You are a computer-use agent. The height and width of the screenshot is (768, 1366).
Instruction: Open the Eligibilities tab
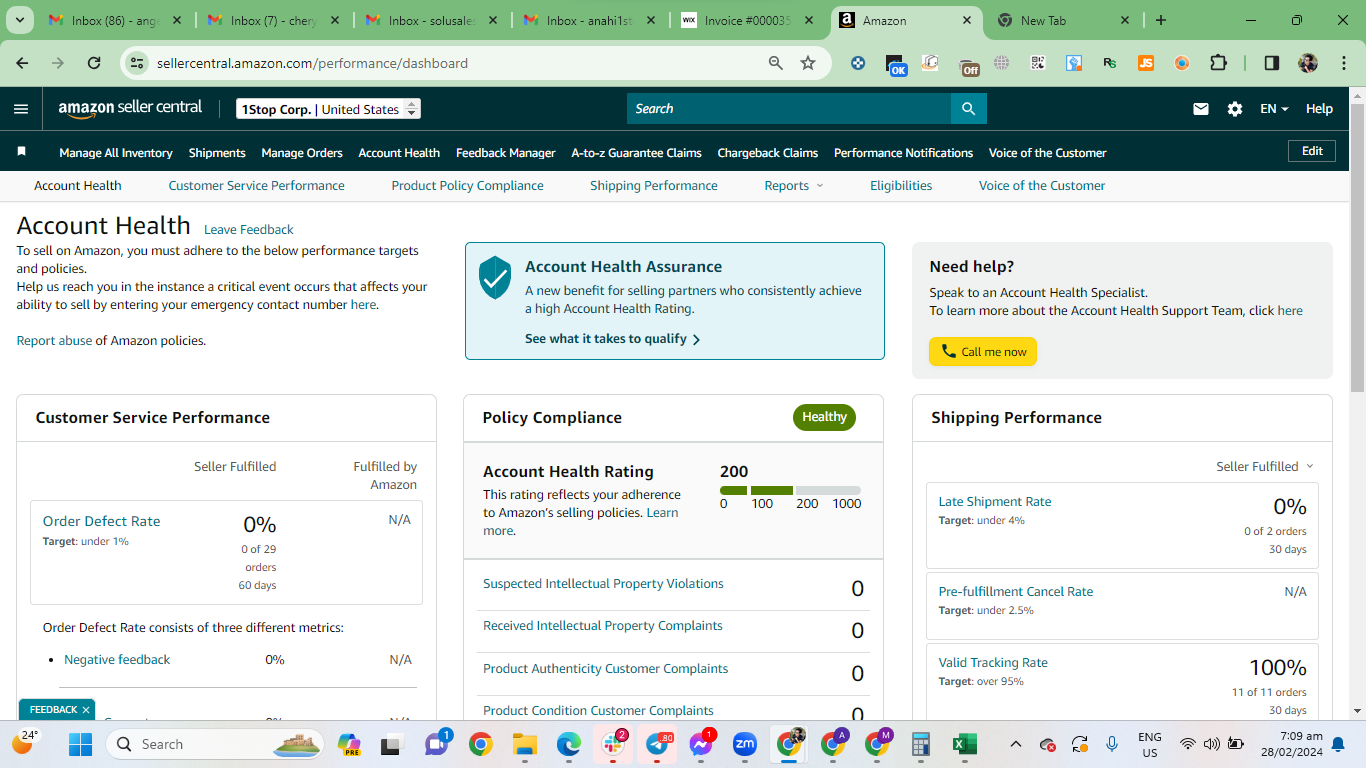(901, 185)
